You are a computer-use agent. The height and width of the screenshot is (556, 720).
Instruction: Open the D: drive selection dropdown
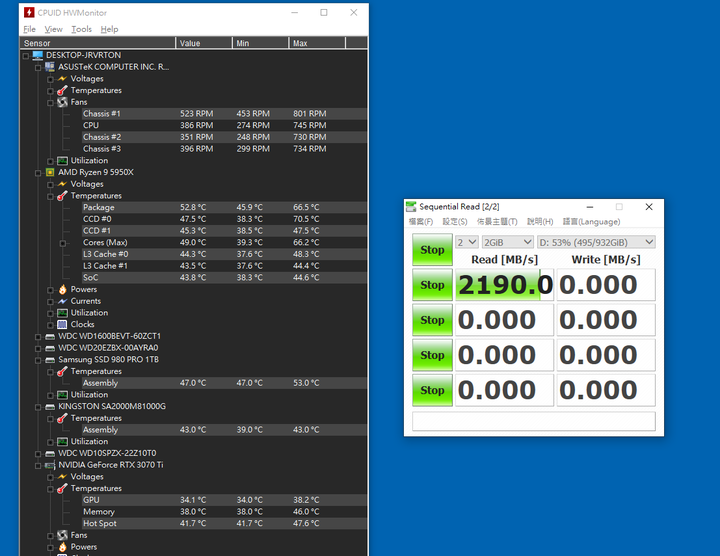click(596, 242)
